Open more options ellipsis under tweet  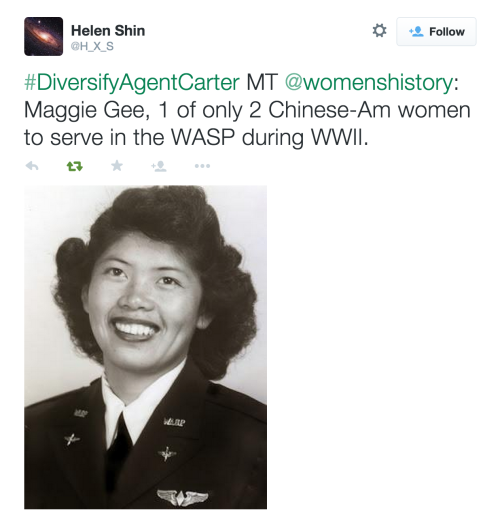point(202,166)
